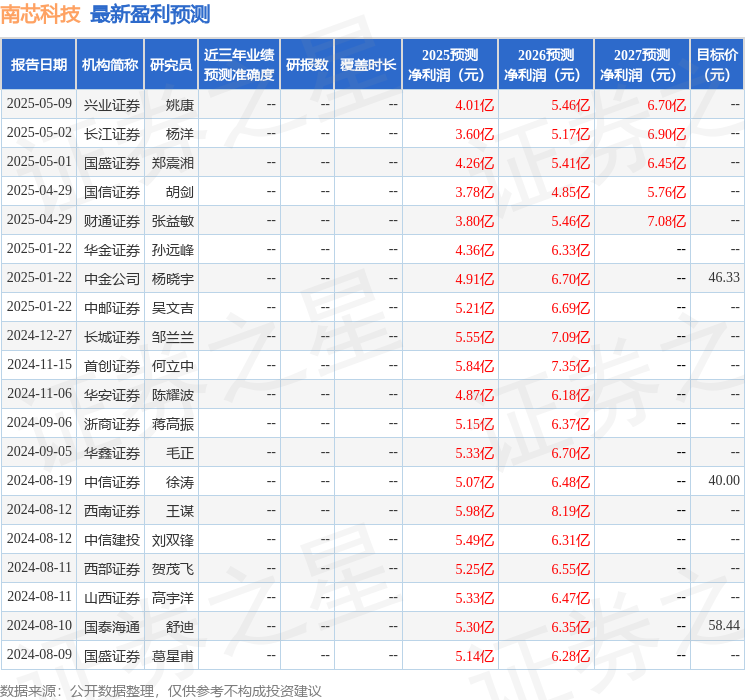Sort by 2025预测净利润 column header
Screen dimensions: 745x700
point(450,64)
